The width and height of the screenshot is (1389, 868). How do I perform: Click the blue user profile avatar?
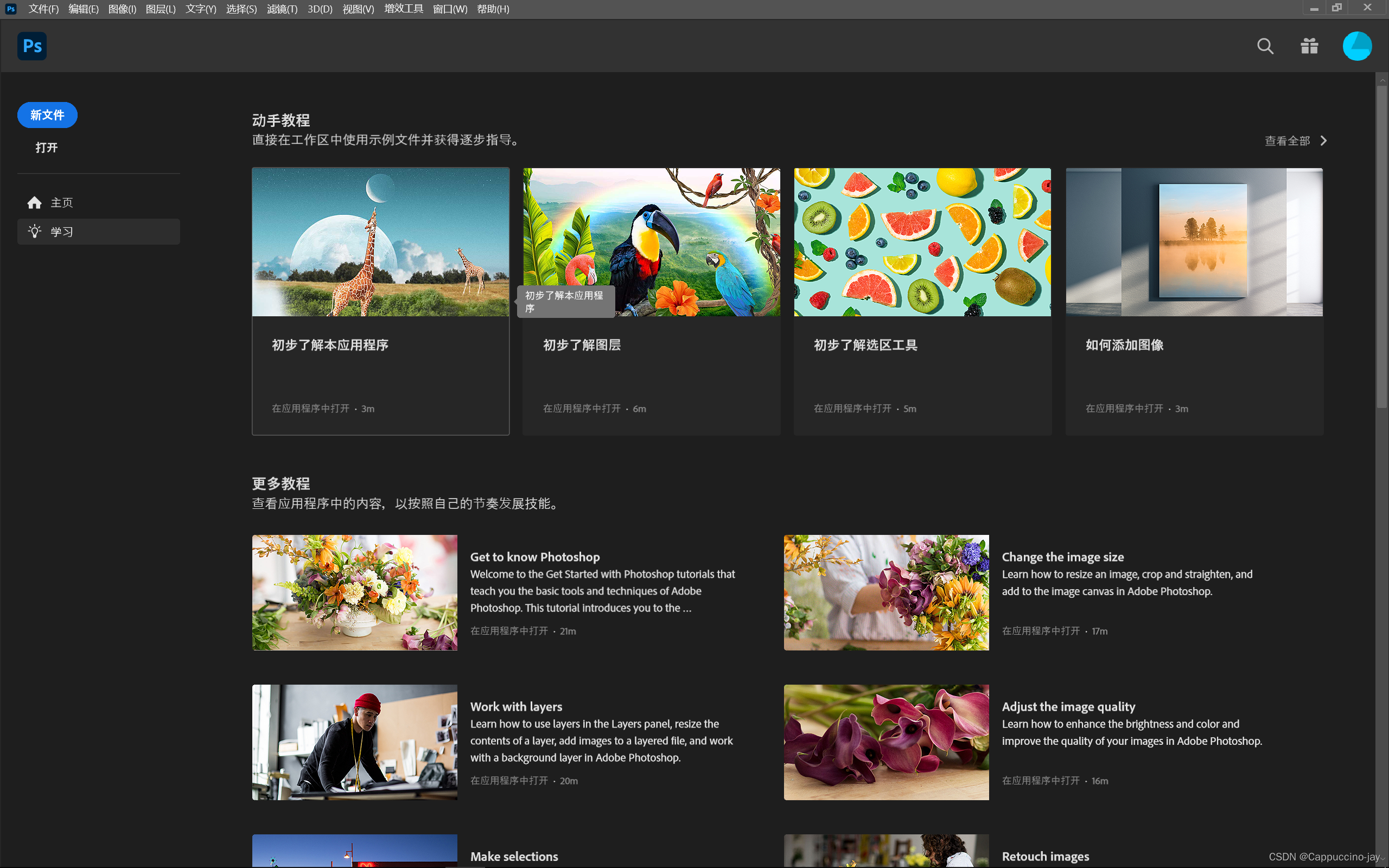1357,46
